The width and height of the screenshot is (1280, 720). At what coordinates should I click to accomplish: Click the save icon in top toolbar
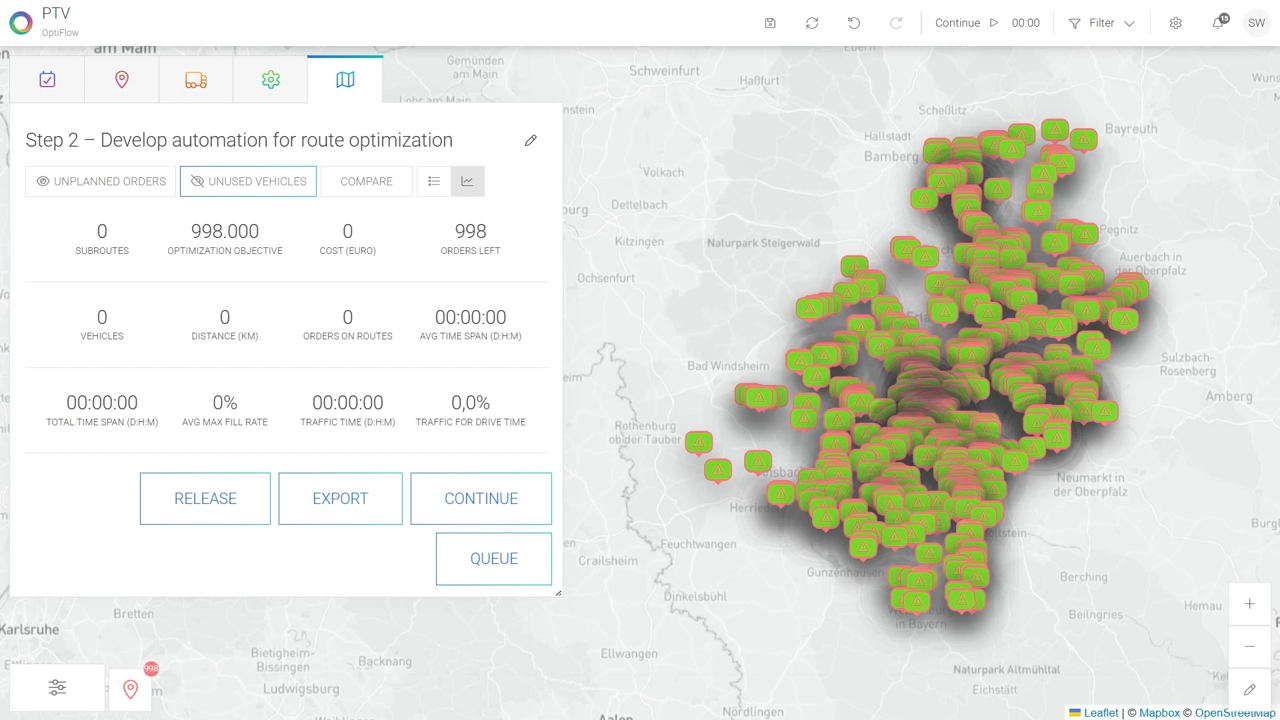coord(770,23)
